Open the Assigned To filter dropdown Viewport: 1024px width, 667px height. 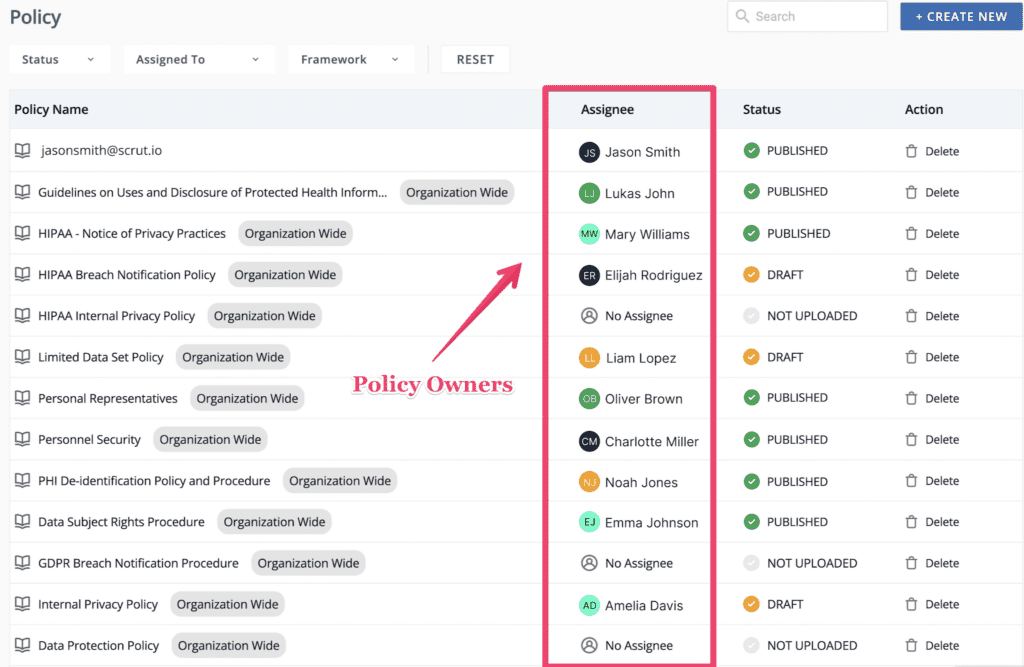click(x=198, y=59)
